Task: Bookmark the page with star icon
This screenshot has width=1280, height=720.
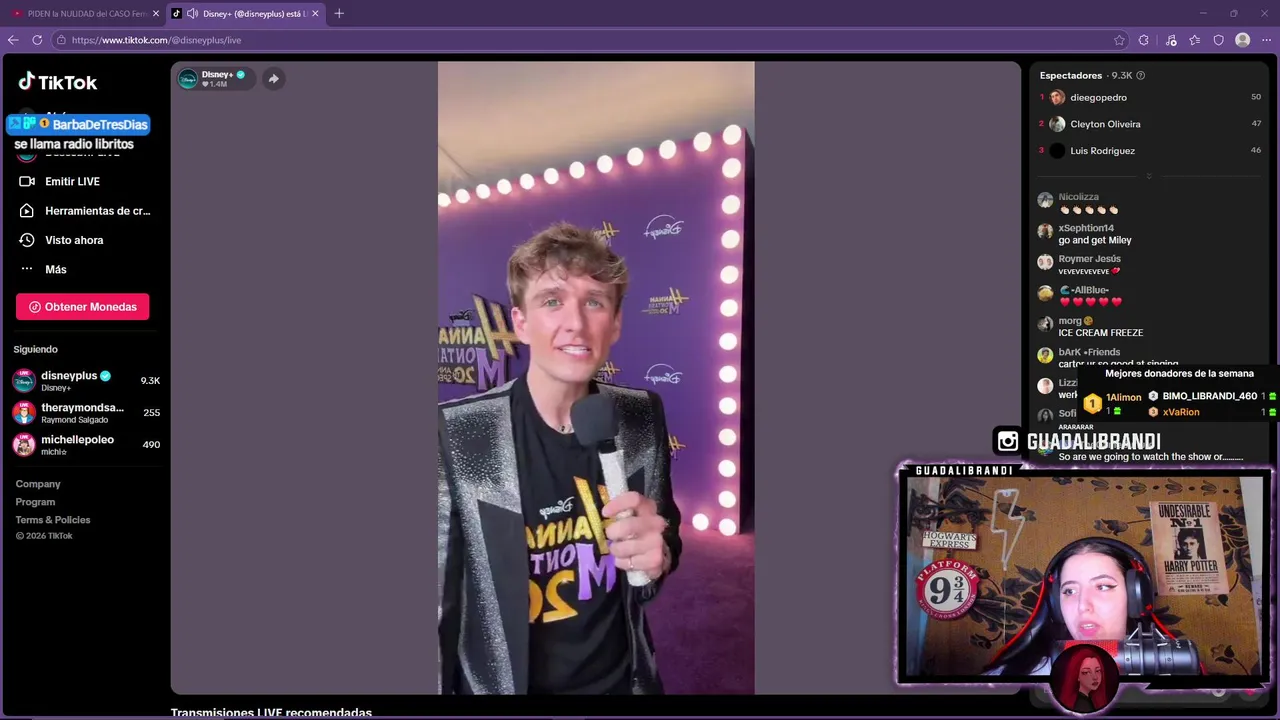Action: coord(1119,40)
